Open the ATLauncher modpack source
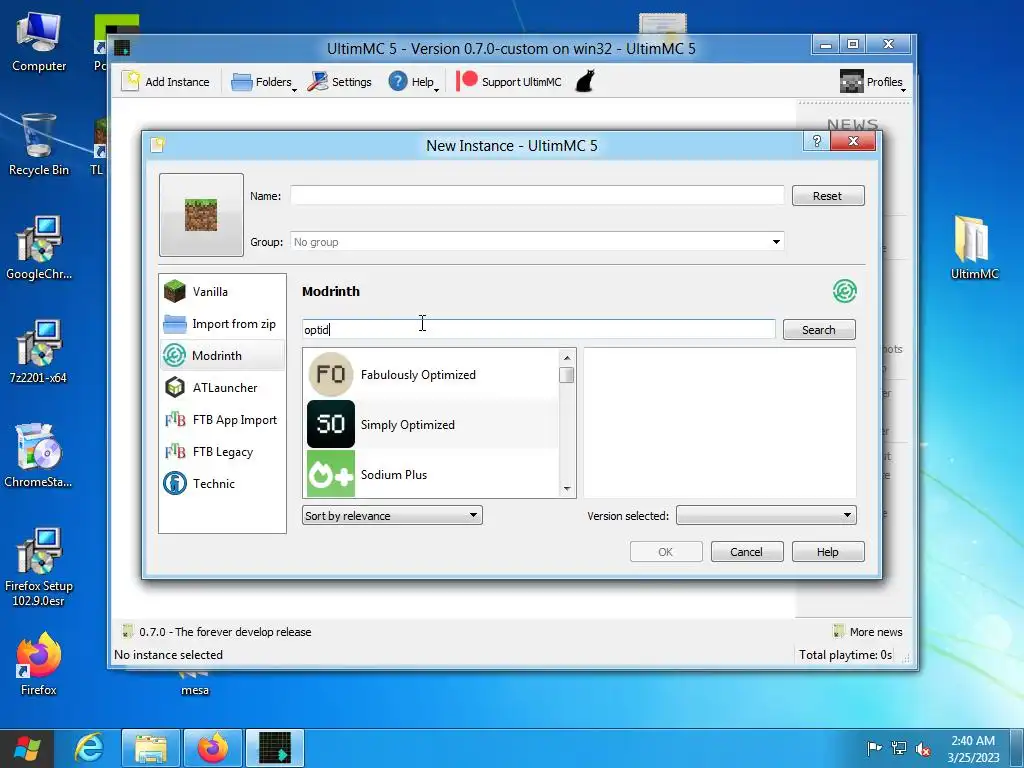Screen dimensions: 1024x768 point(222,387)
